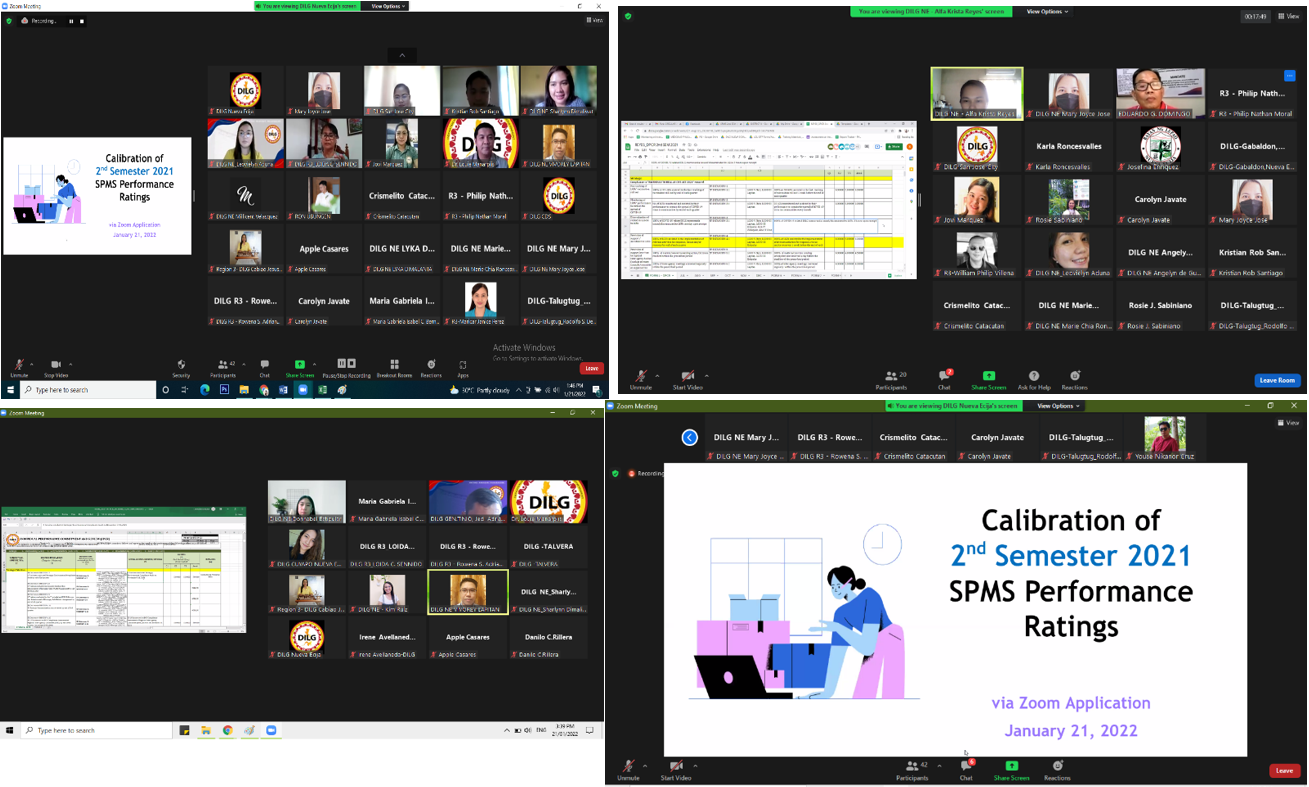Expand audio options arrow beside Unmute, Breakout Rooms window
Image resolution: width=1309 pixels, height=787 pixels.
point(32,364)
